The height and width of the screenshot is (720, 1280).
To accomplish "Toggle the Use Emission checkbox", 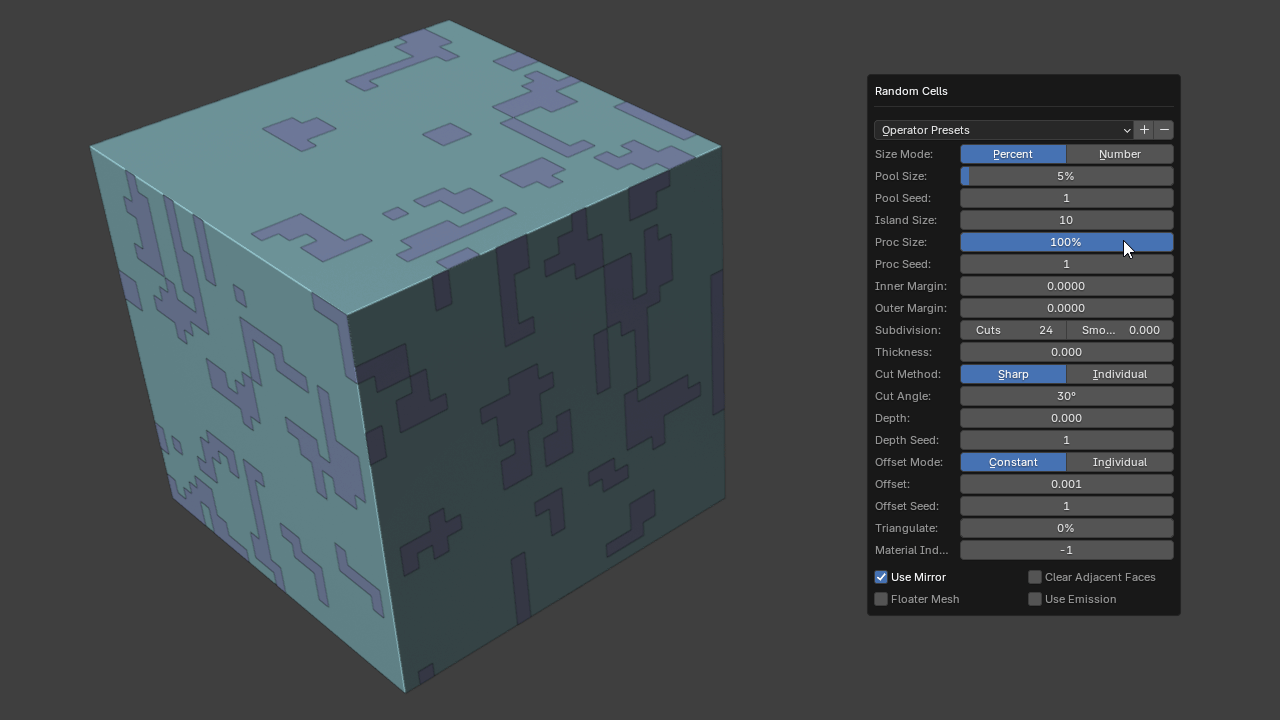I will click(x=1035, y=599).
